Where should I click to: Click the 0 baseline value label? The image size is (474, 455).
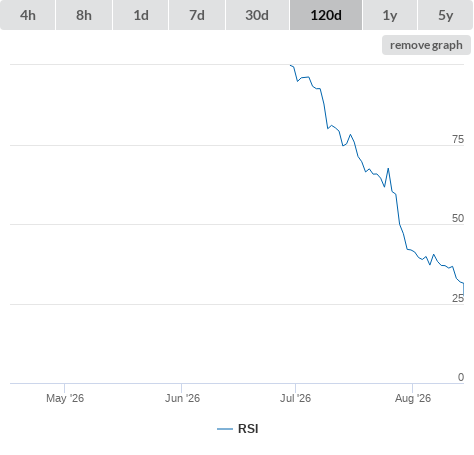pyautogui.click(x=461, y=377)
